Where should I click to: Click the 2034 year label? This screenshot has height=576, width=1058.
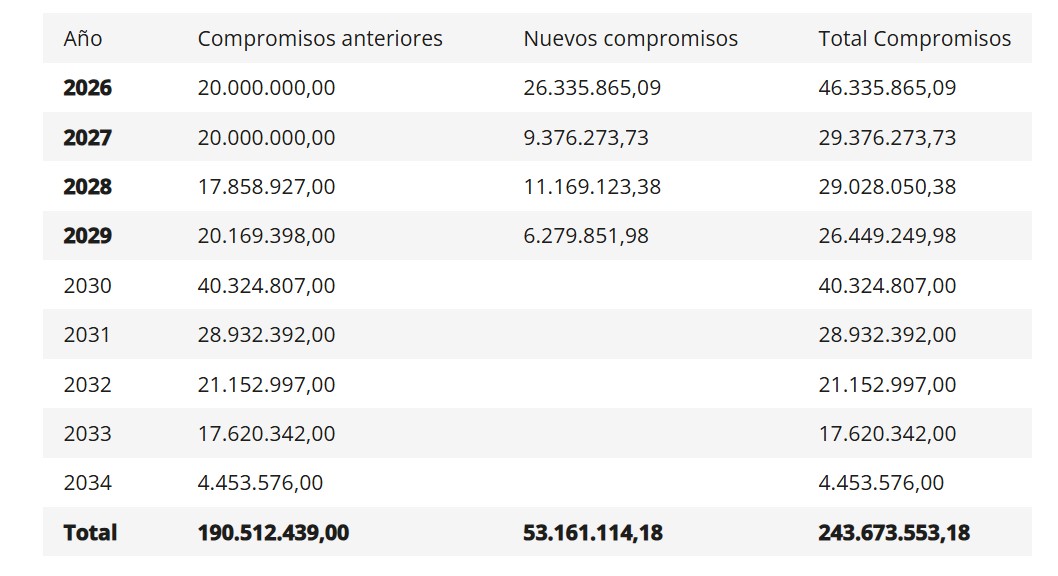coord(88,483)
